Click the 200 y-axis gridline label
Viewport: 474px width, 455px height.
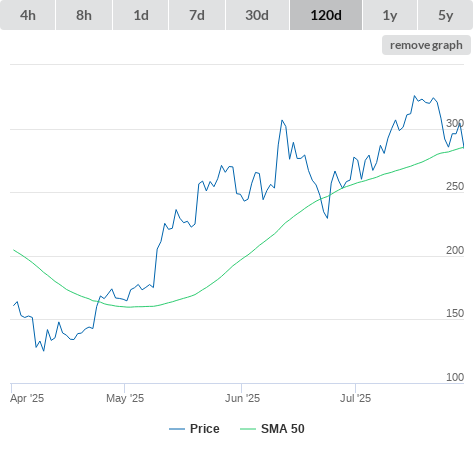[455, 250]
